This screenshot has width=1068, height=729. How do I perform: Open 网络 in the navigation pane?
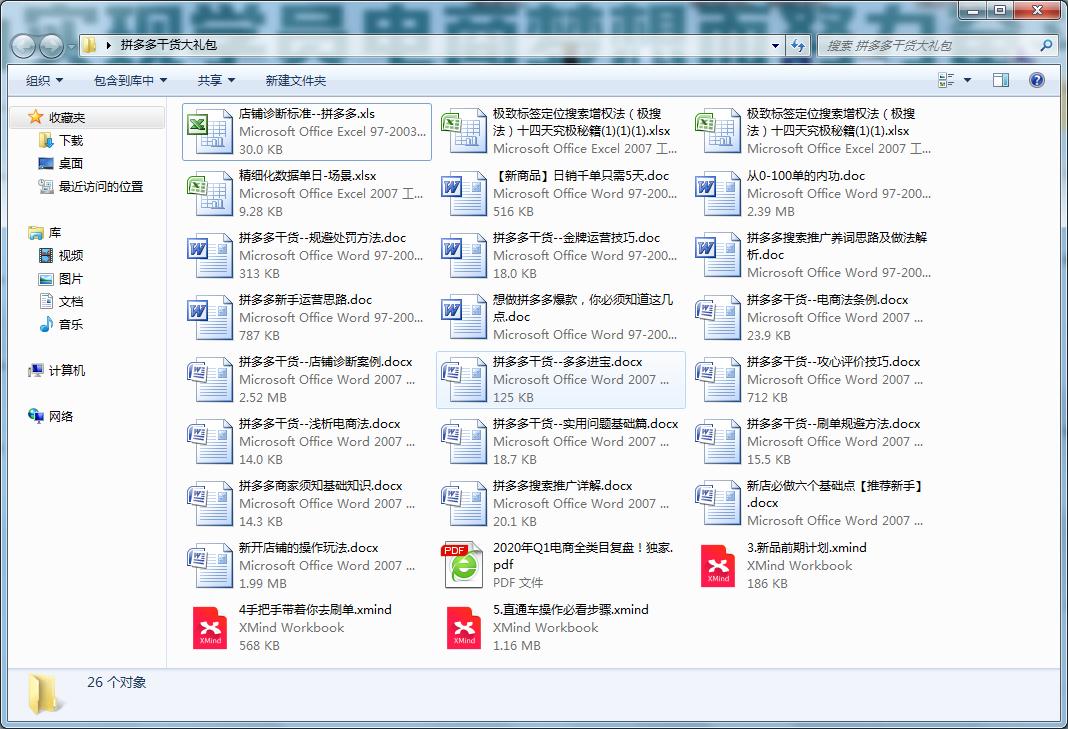tap(61, 416)
